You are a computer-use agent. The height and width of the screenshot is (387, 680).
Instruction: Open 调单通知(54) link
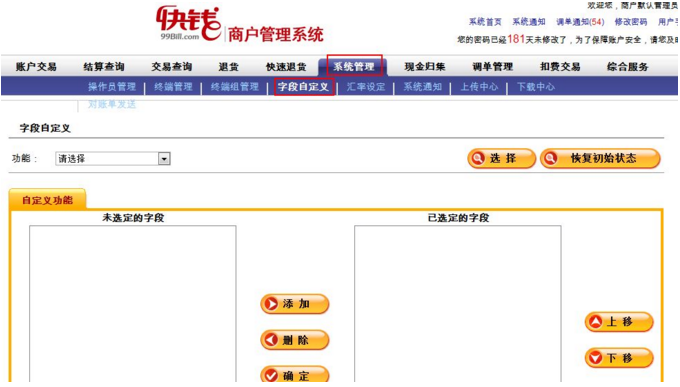(x=580, y=22)
